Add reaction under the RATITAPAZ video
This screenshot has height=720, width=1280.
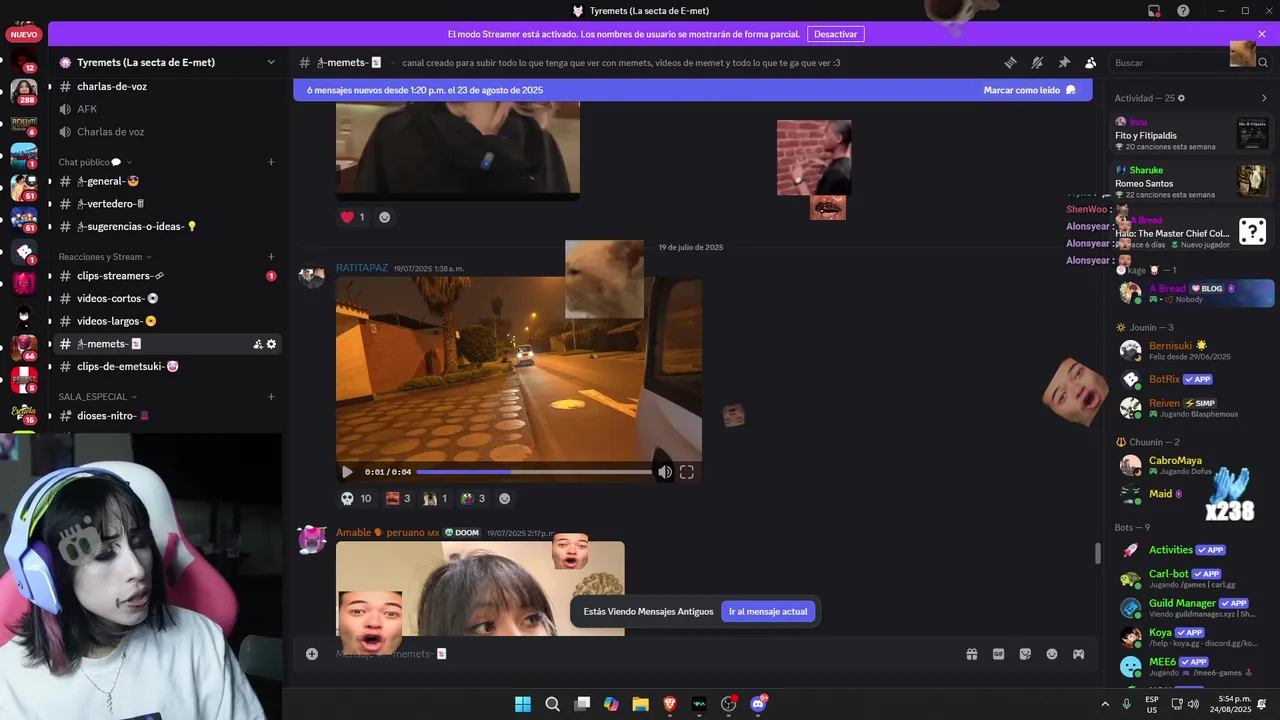point(504,498)
